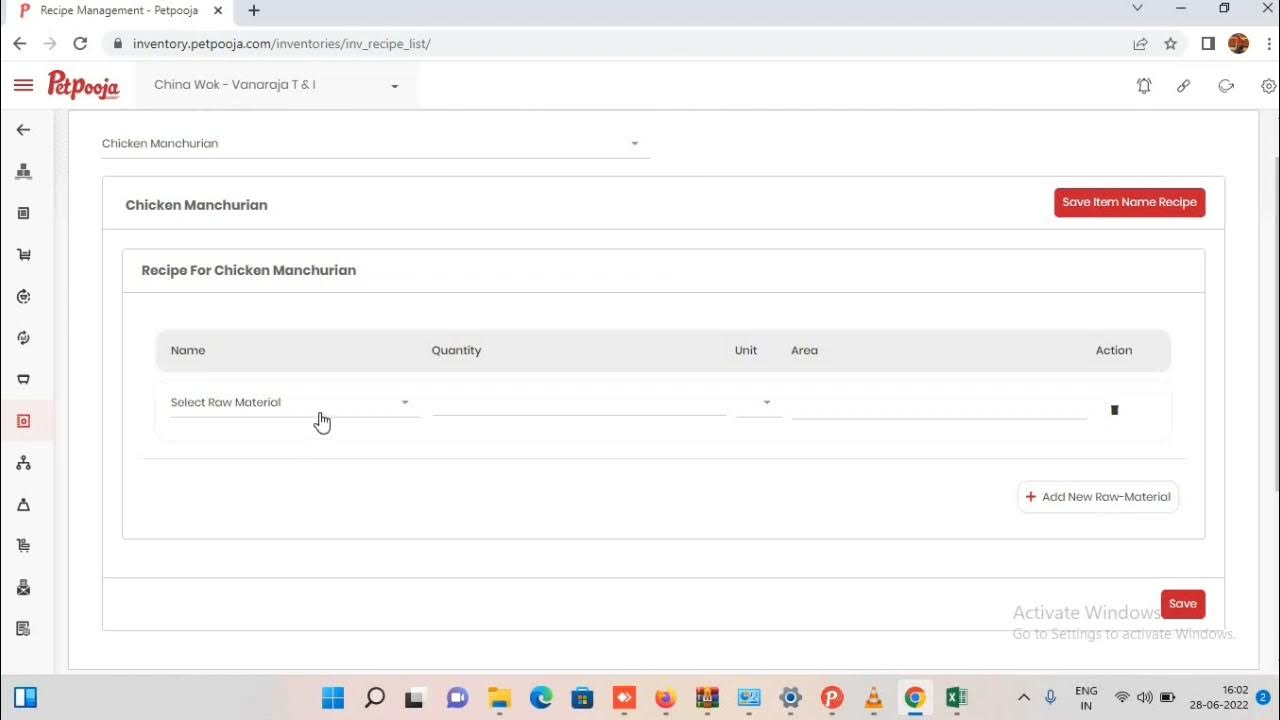Expand the China Wok outlet dropdown
This screenshot has height=720, width=1280.
tap(277, 85)
